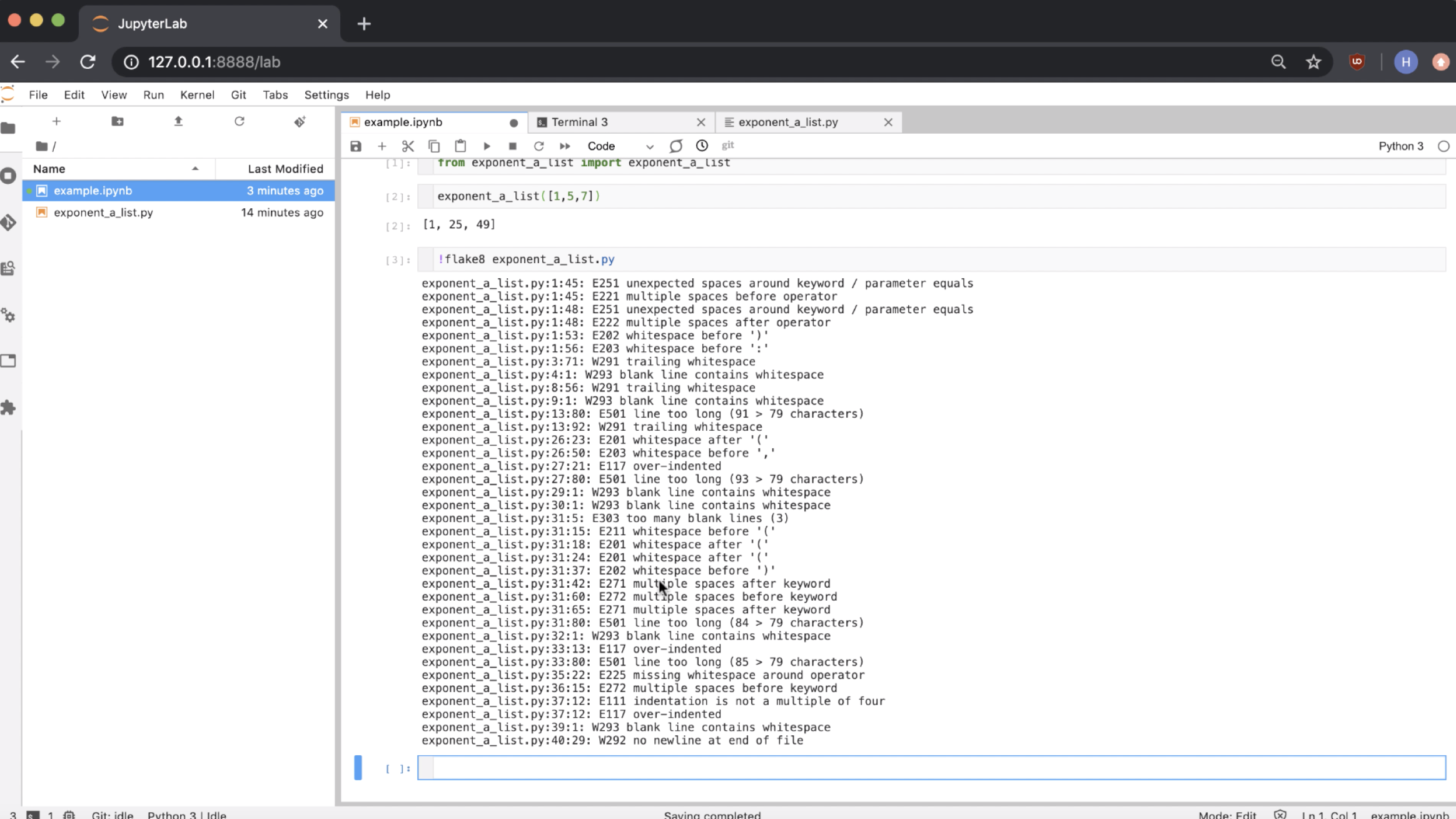Screen dimensions: 1456x819
Task: Upload files with the up-arrow icon
Action: pyautogui.click(x=178, y=121)
